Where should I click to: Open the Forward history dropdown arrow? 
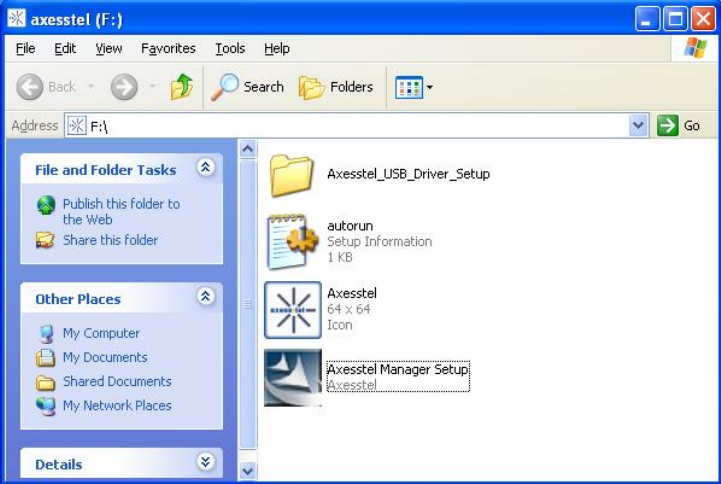click(x=152, y=86)
